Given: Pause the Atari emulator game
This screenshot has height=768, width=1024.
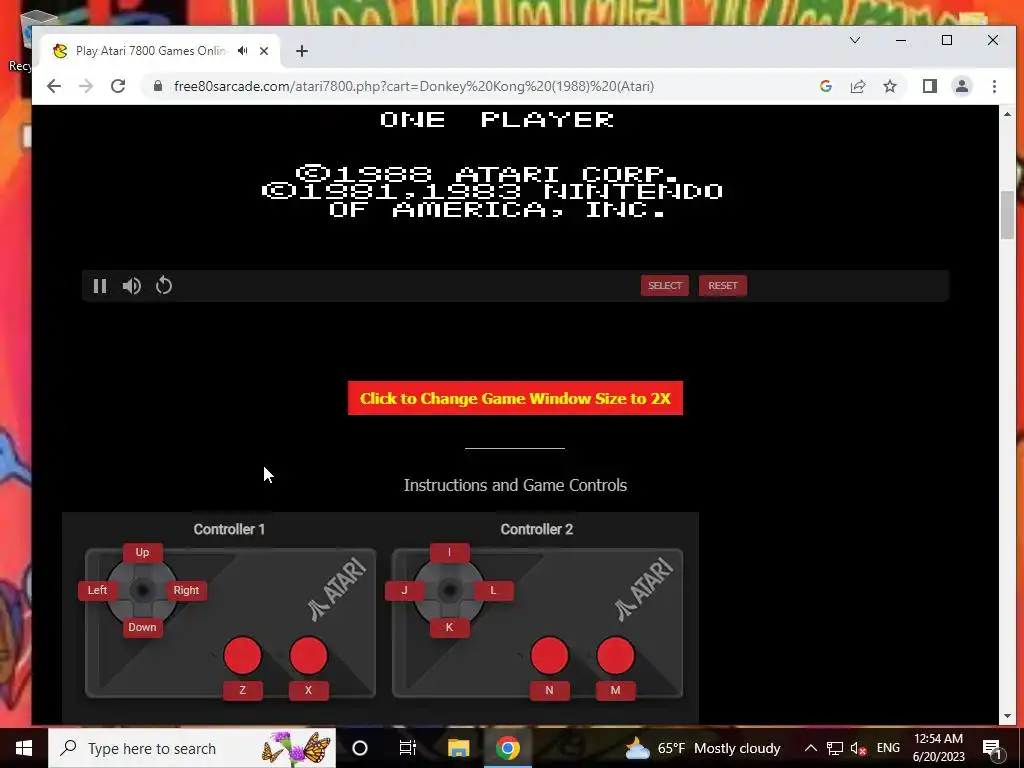Looking at the screenshot, I should click(100, 286).
